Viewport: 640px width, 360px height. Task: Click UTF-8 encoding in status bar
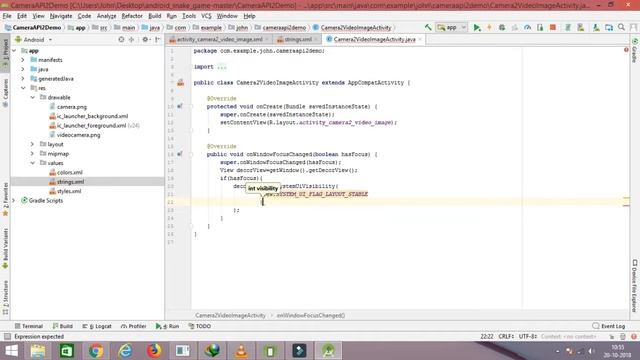(527, 336)
